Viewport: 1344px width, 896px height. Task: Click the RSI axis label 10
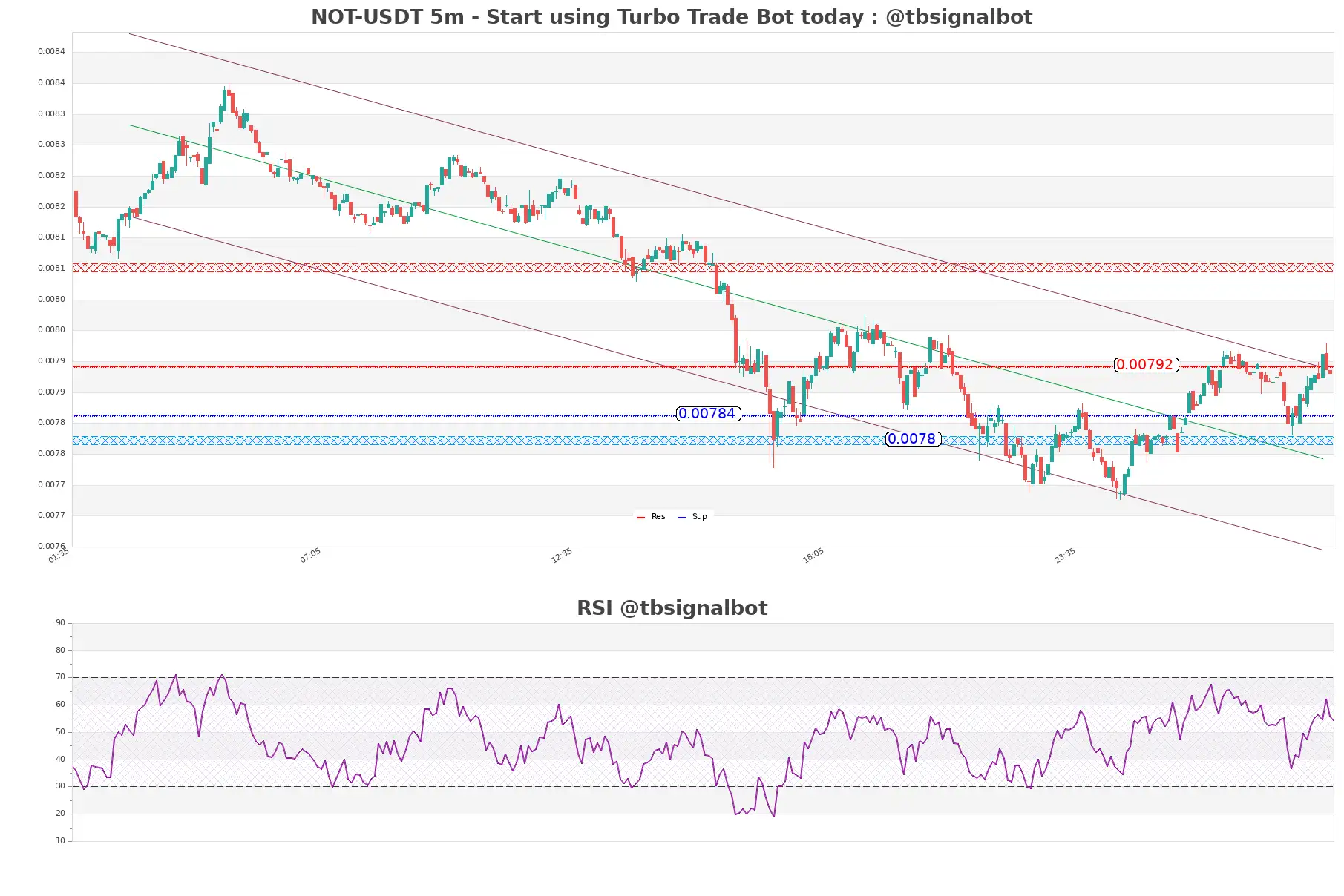coord(60,841)
